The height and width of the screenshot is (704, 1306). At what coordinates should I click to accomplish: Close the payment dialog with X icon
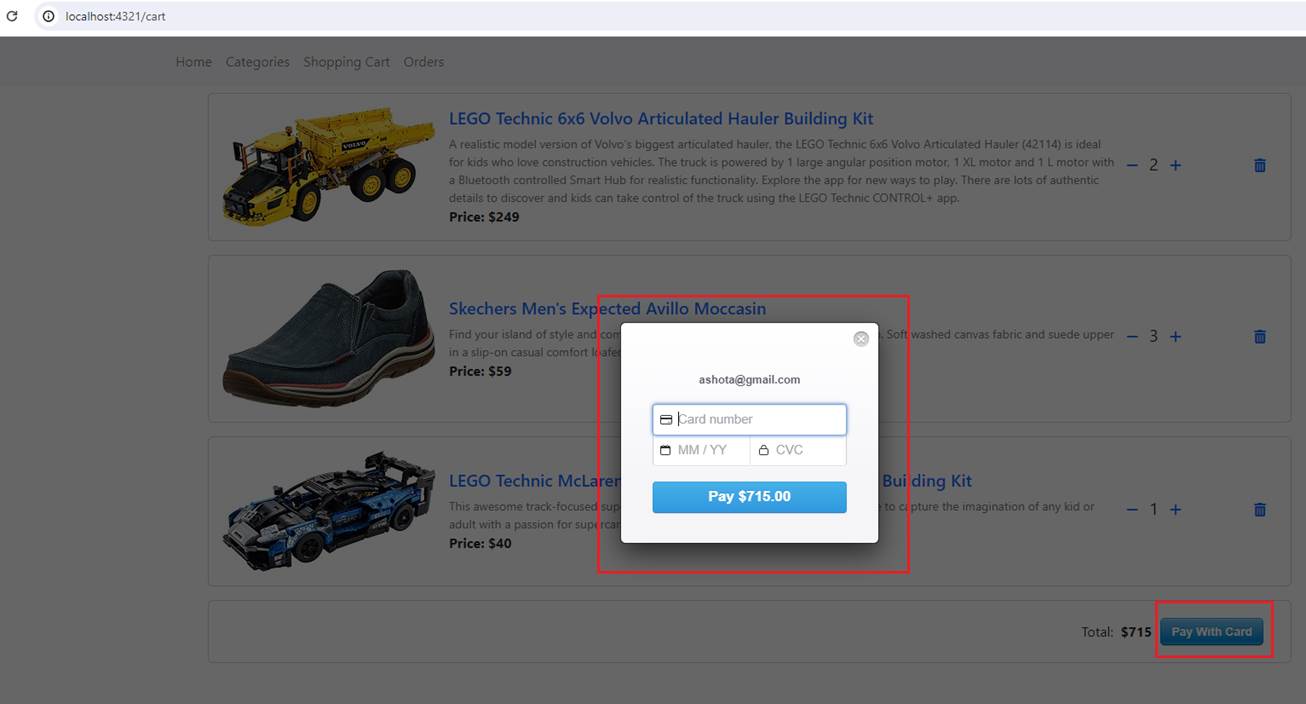click(x=861, y=339)
